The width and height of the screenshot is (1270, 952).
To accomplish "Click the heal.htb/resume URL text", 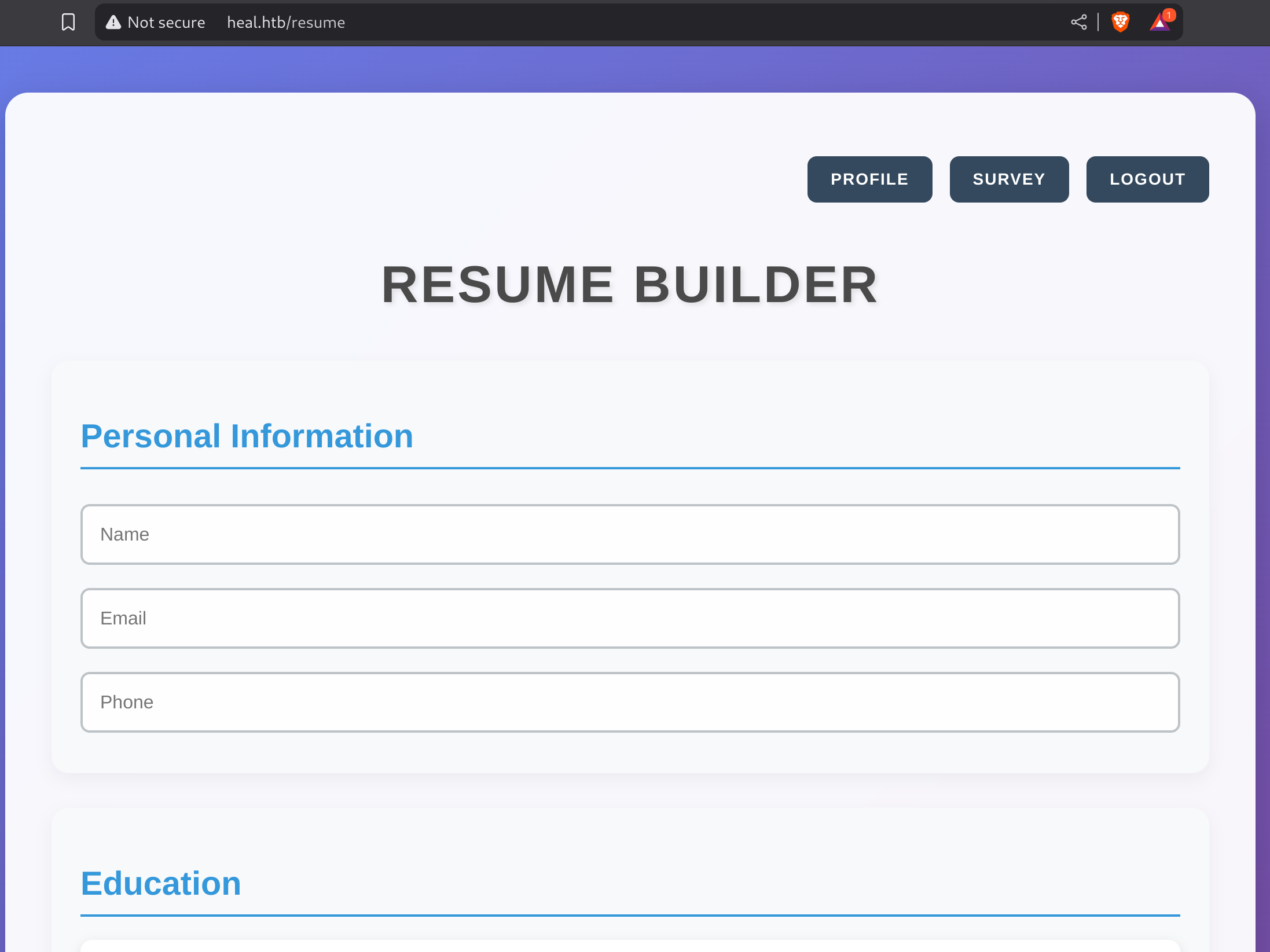I will pos(286,22).
